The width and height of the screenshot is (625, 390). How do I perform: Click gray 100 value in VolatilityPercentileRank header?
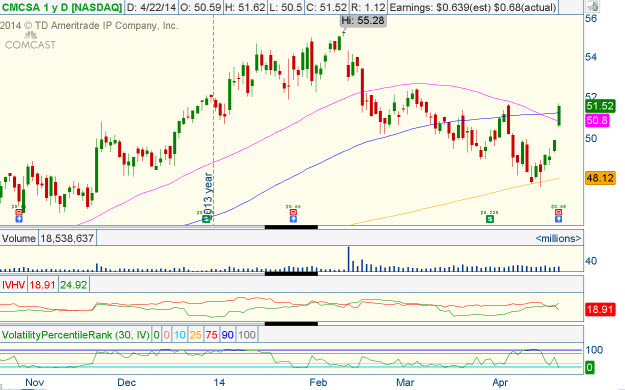click(247, 335)
